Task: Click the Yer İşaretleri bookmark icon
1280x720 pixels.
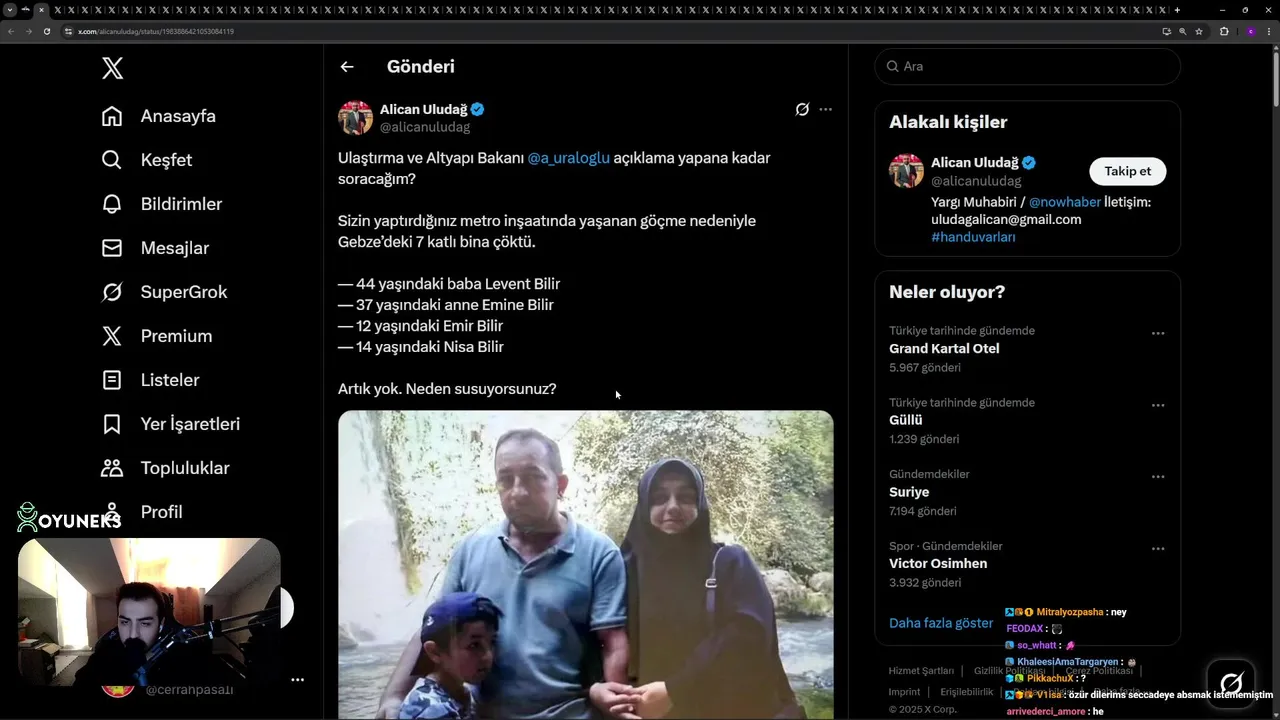Action: coord(112,424)
